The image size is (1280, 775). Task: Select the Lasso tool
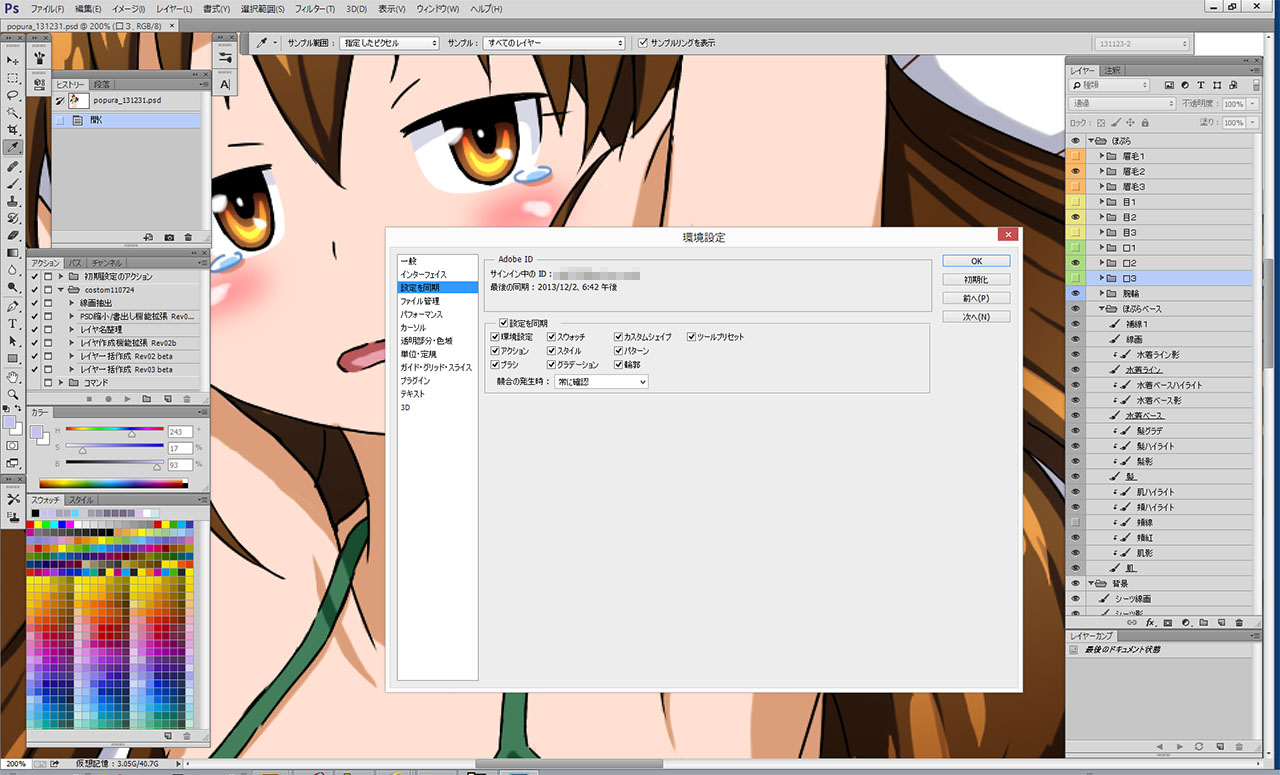coord(13,94)
